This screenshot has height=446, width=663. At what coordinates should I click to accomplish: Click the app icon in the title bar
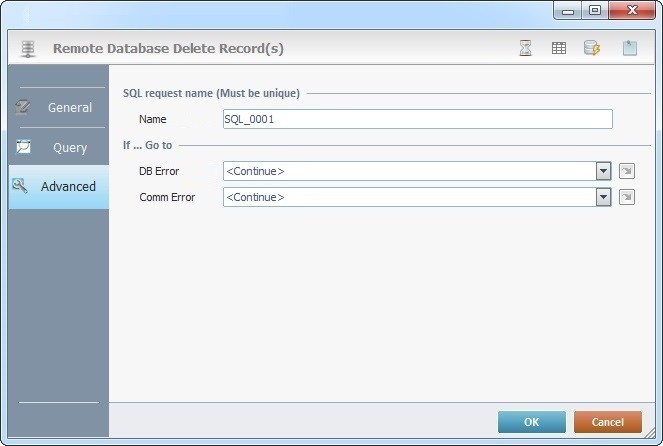14,11
